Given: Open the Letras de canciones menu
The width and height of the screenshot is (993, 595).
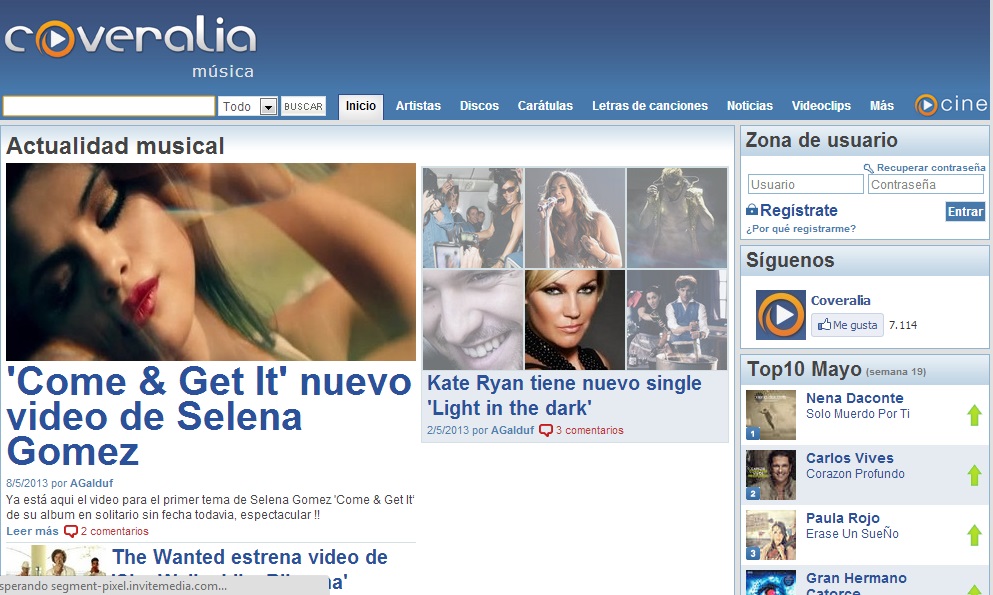Looking at the screenshot, I should (x=649, y=106).
